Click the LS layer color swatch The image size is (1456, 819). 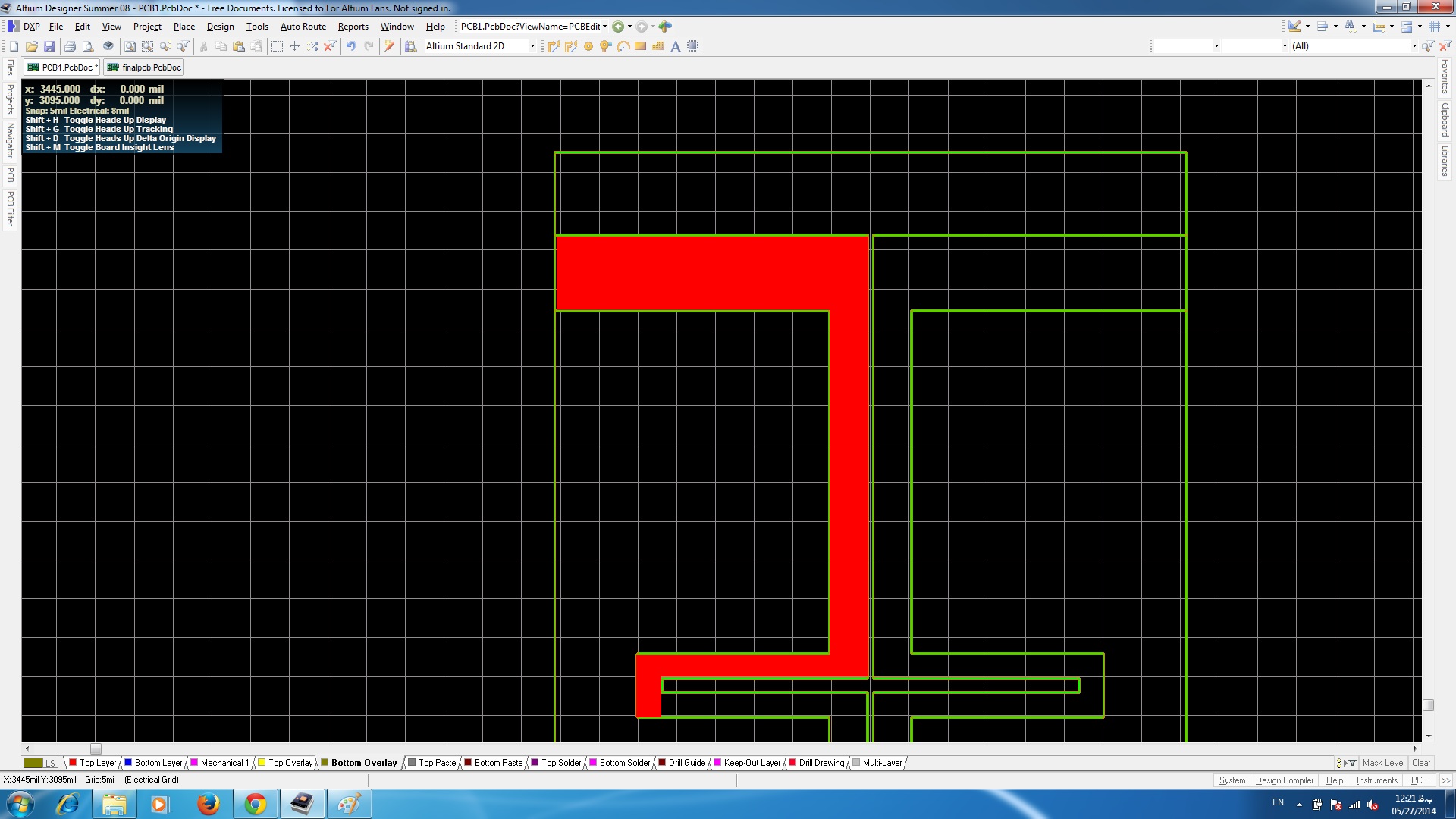tap(33, 763)
